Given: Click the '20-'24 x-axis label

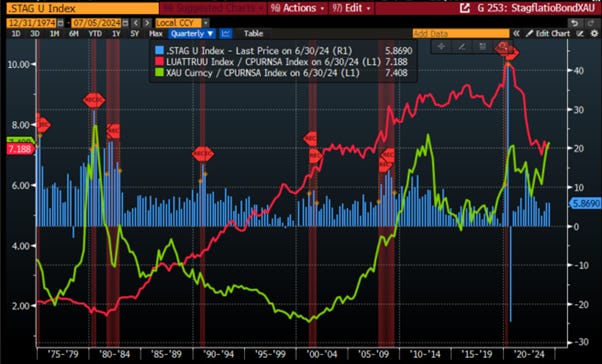Looking at the screenshot, I should 529,354.
